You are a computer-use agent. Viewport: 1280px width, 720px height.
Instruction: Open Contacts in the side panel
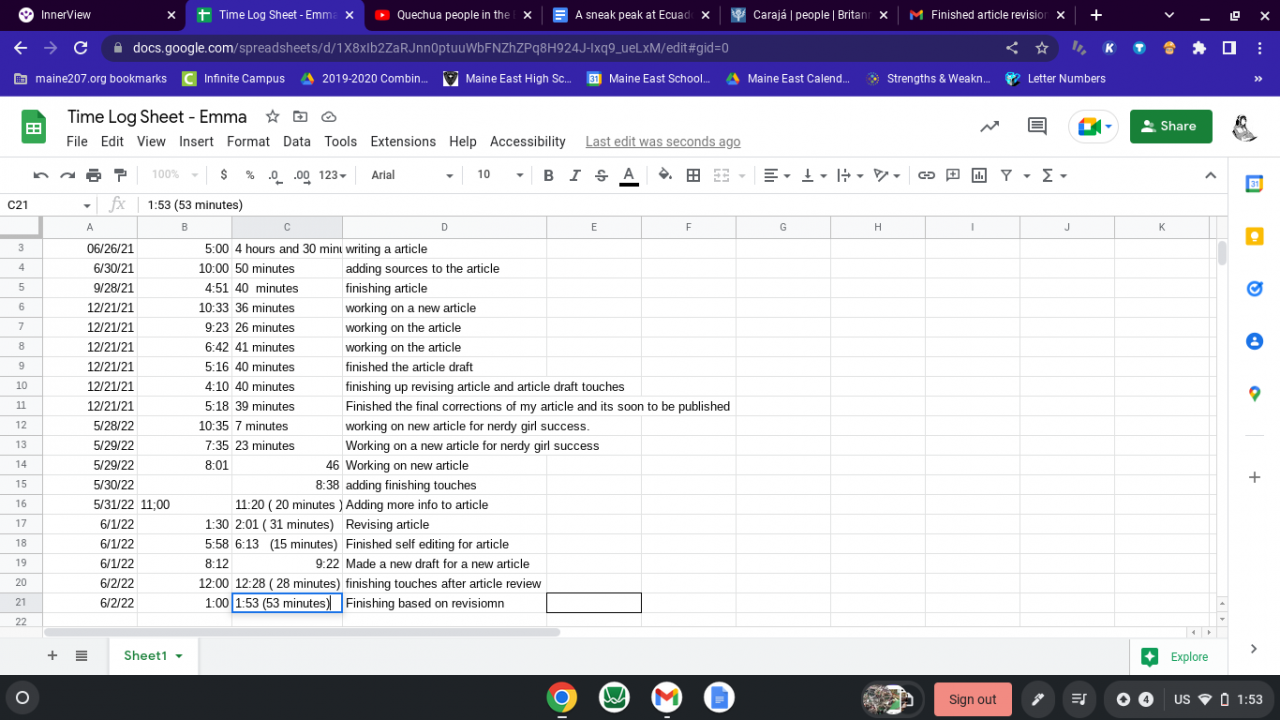point(1254,342)
